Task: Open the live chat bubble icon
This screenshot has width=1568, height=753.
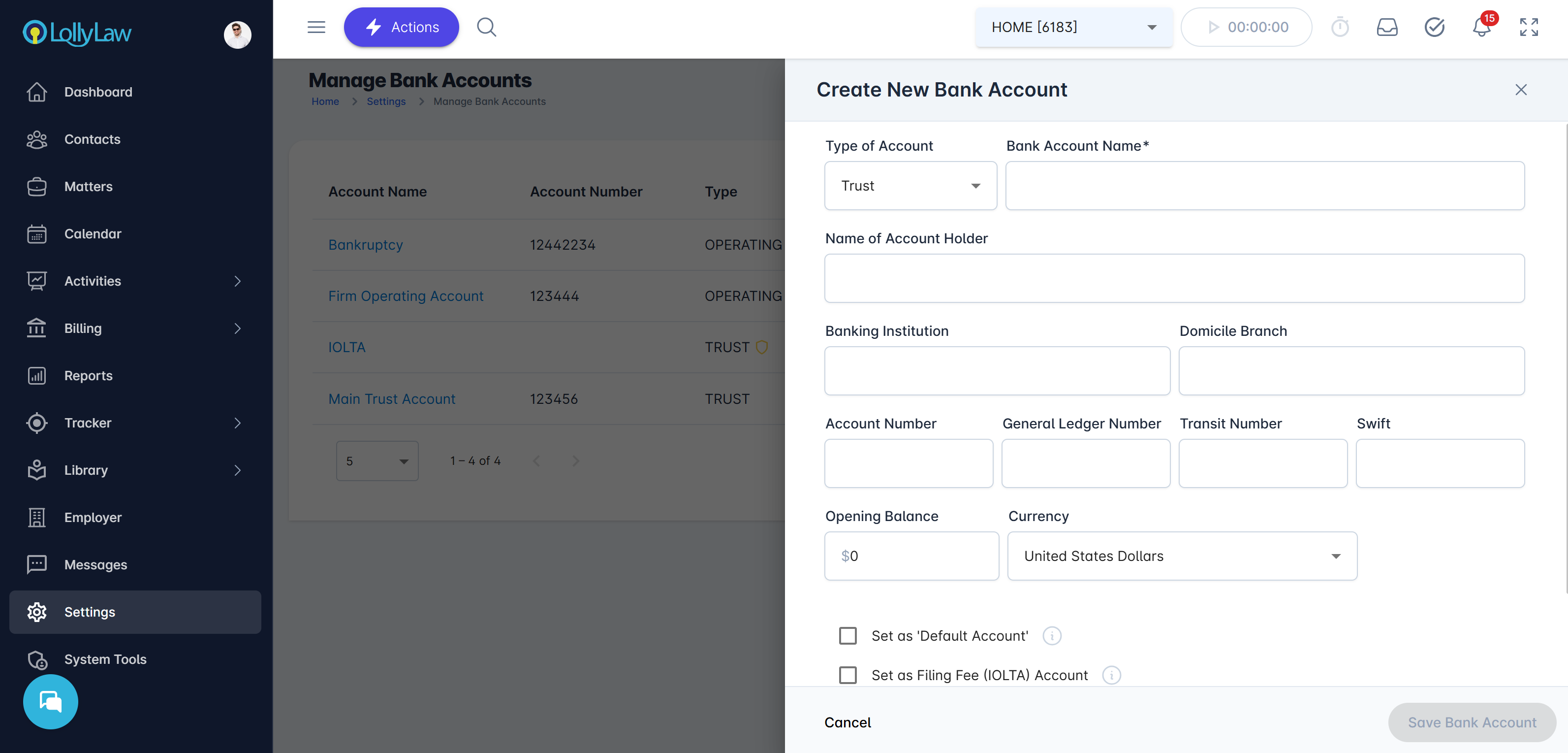Action: [51, 702]
